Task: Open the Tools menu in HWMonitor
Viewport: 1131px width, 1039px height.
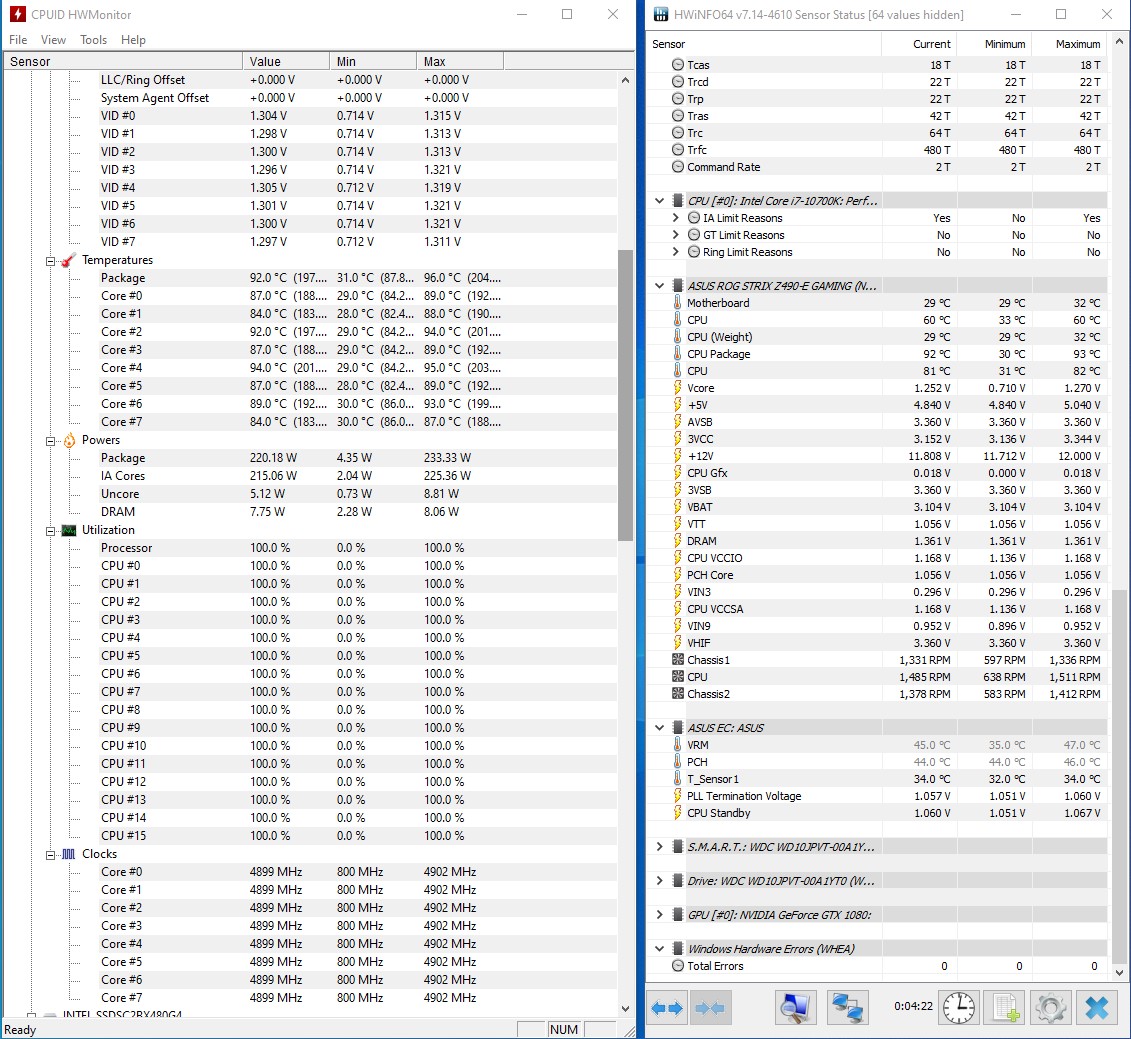Action: (x=93, y=40)
